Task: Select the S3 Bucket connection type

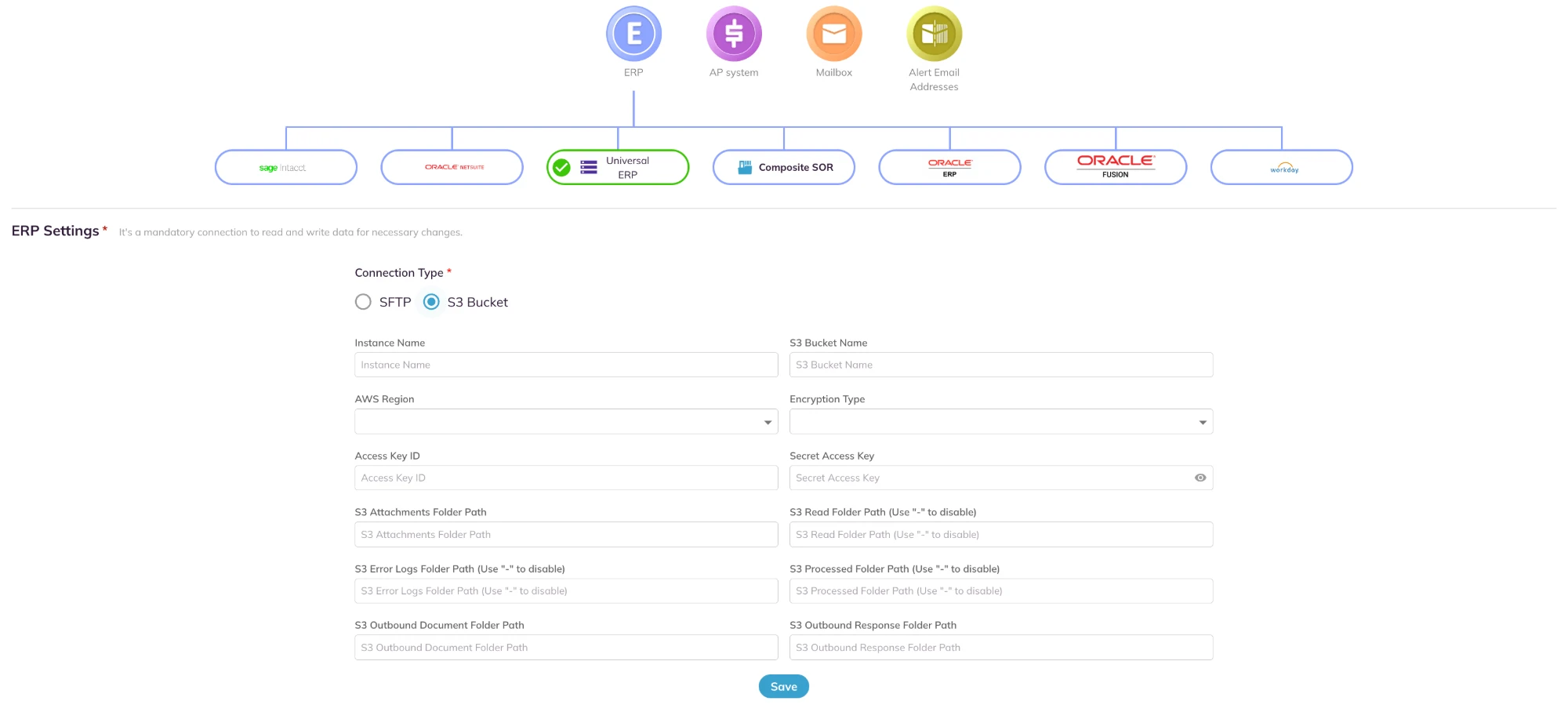Action: (431, 302)
